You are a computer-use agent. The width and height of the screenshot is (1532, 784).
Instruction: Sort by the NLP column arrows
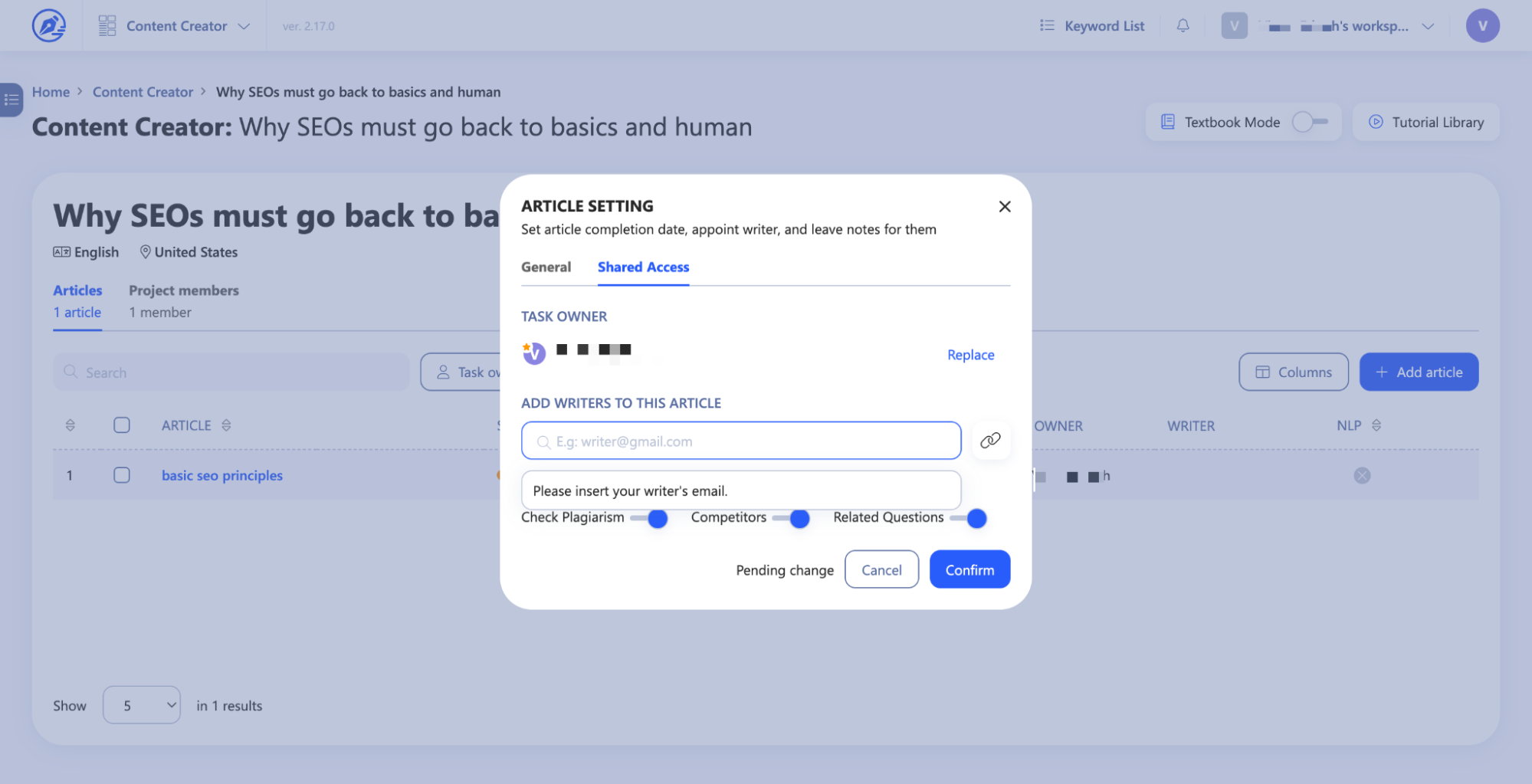pos(1376,425)
